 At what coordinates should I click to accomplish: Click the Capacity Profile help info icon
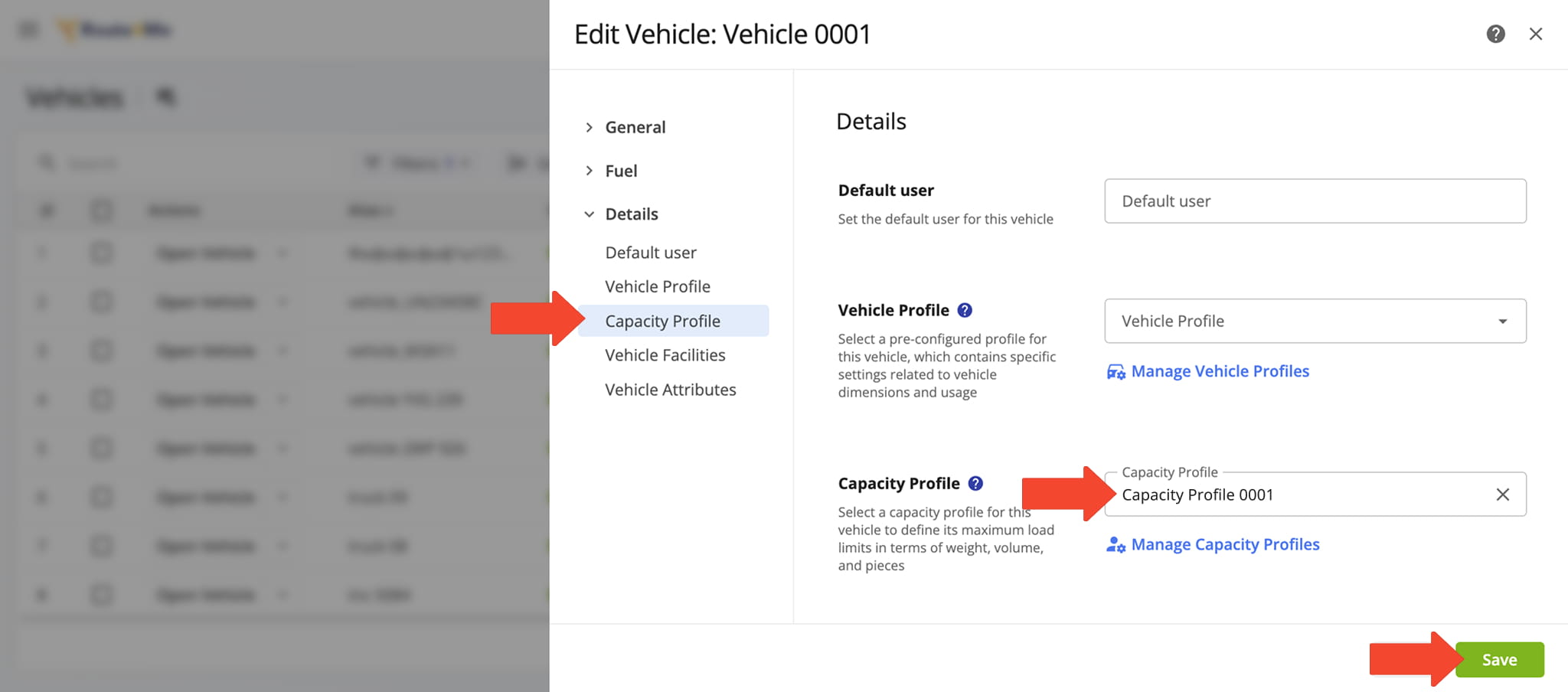point(975,483)
